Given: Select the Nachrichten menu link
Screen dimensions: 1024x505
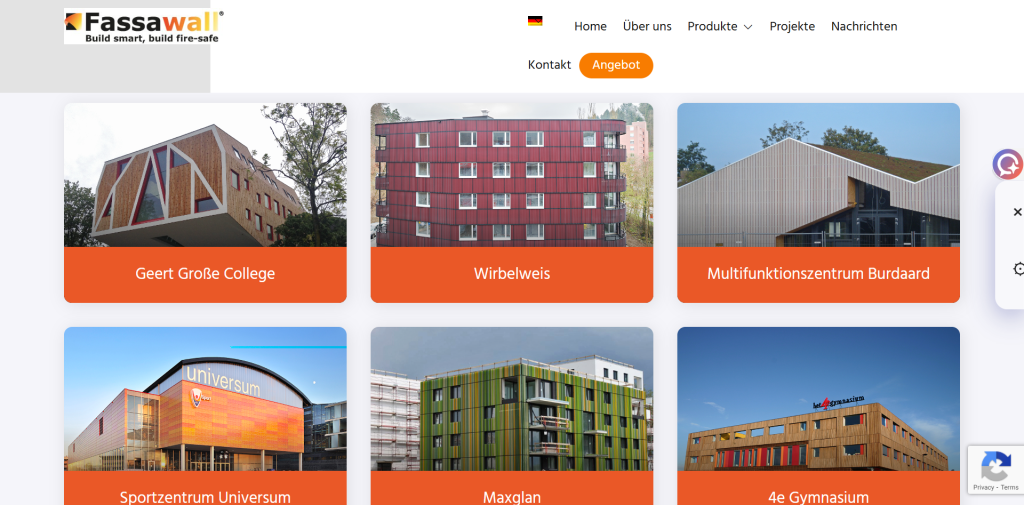Looking at the screenshot, I should point(864,26).
